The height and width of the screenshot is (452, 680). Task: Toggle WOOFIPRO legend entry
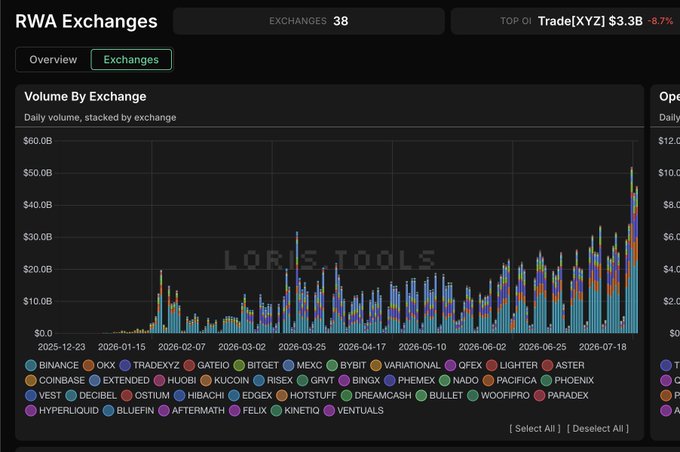click(x=499, y=396)
